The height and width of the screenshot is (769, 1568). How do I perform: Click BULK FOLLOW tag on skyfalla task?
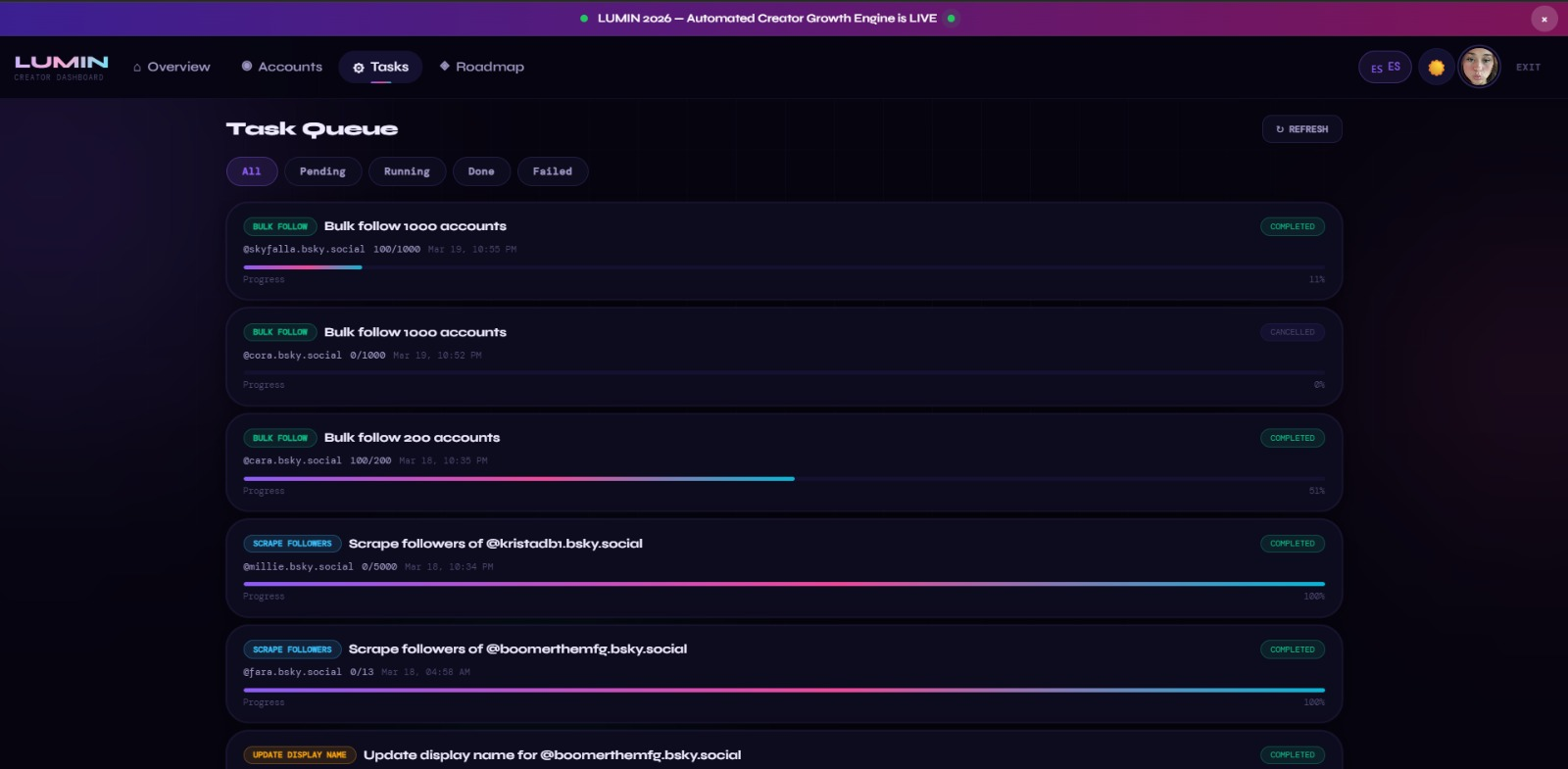click(x=280, y=226)
